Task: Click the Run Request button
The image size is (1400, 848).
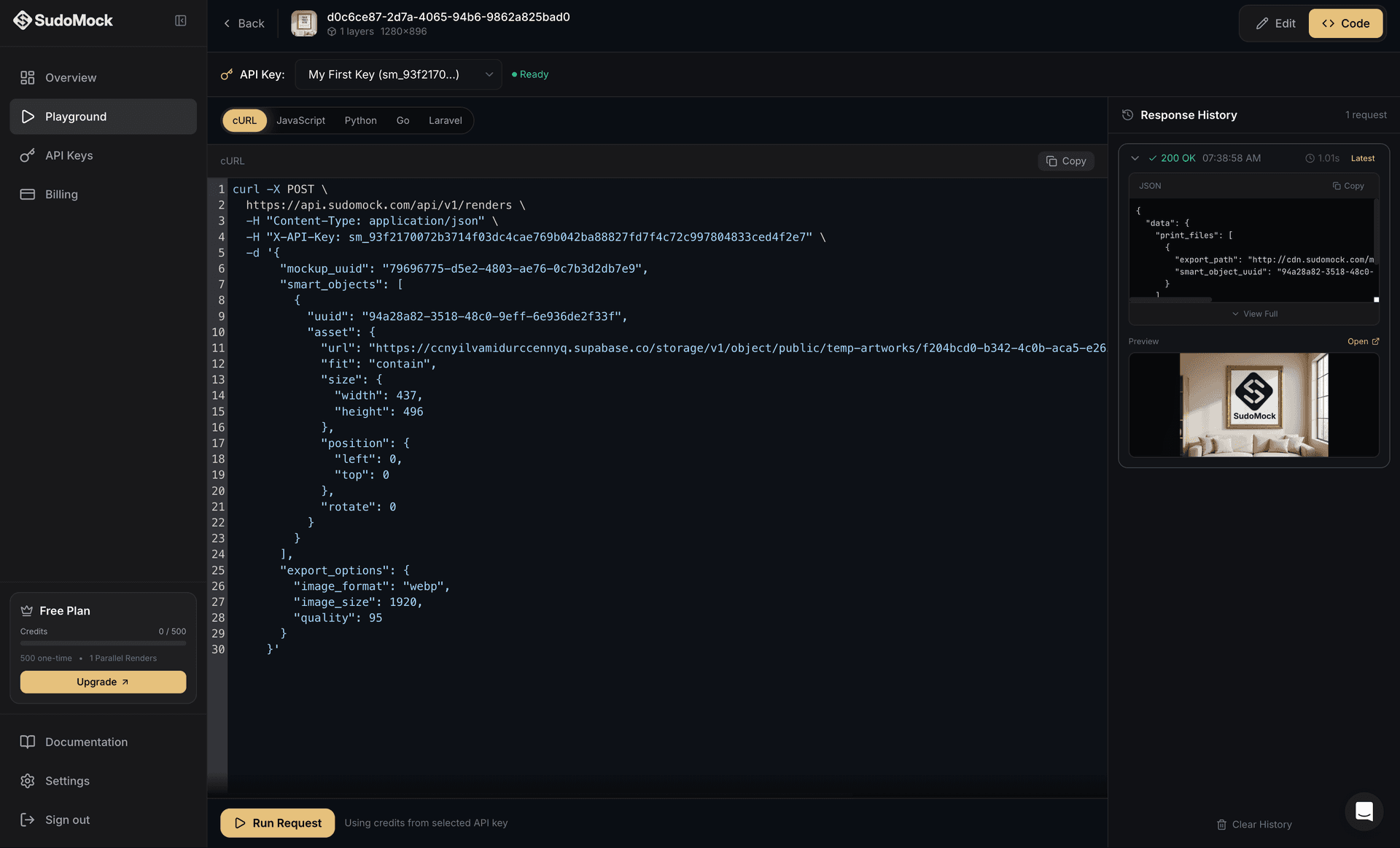Action: pyautogui.click(x=277, y=822)
